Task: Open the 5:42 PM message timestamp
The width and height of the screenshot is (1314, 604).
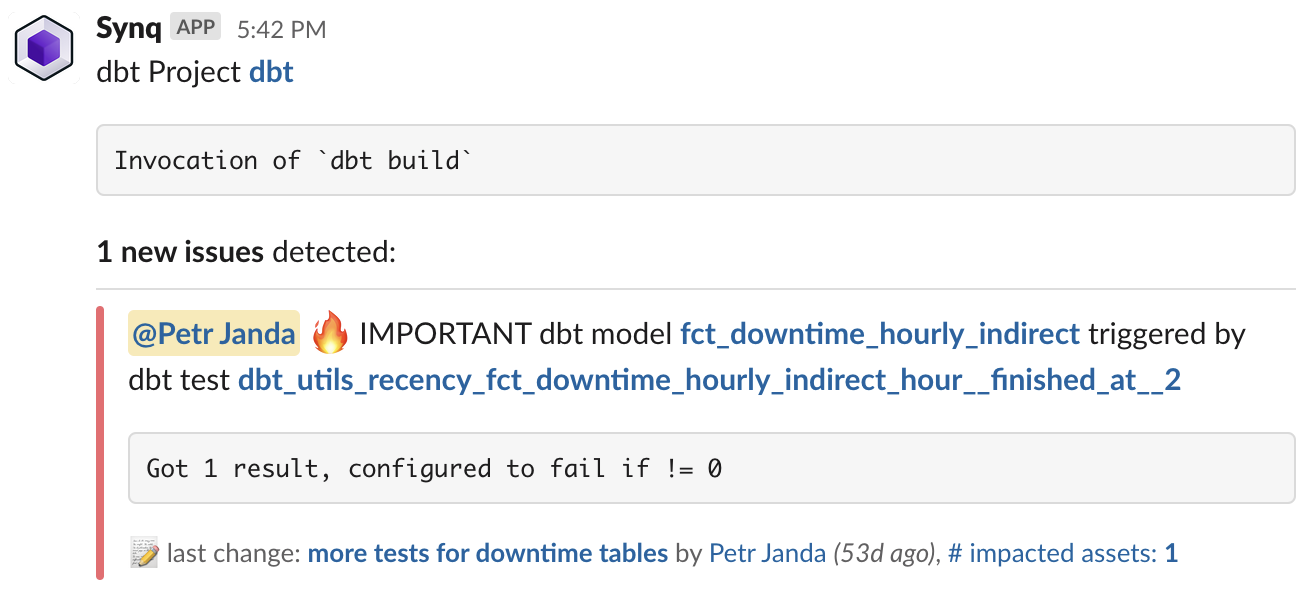Action: pyautogui.click(x=281, y=30)
